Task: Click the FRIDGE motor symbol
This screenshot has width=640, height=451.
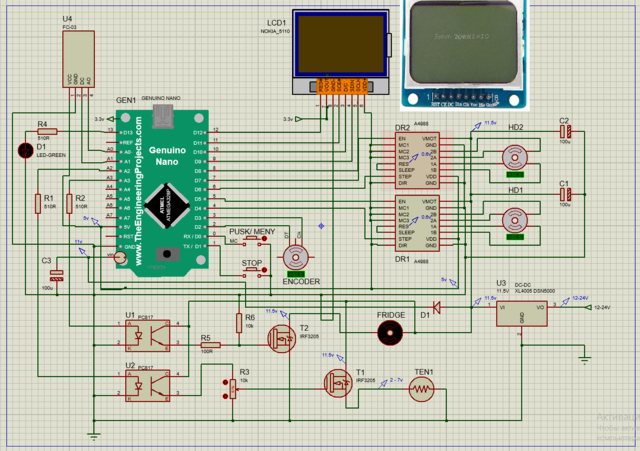Action: click(390, 333)
